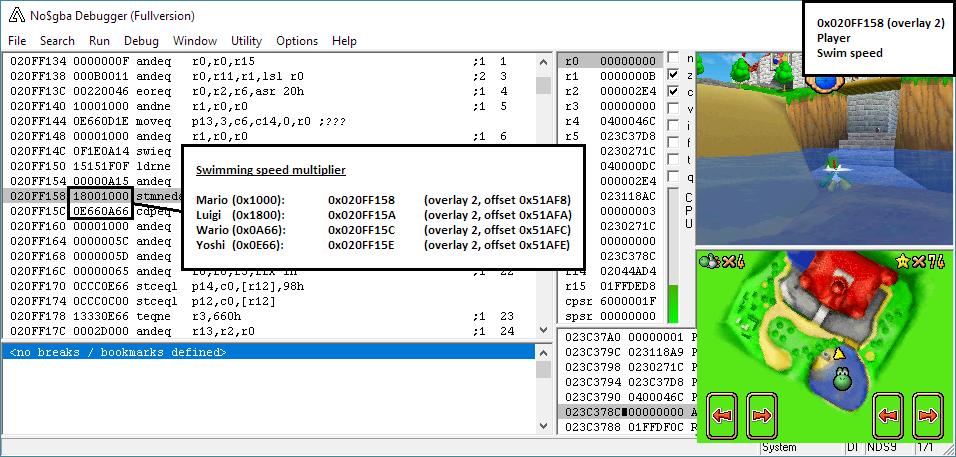Image resolution: width=956 pixels, height=457 pixels.
Task: Uncheck the c flag checkbox
Action: (673, 91)
